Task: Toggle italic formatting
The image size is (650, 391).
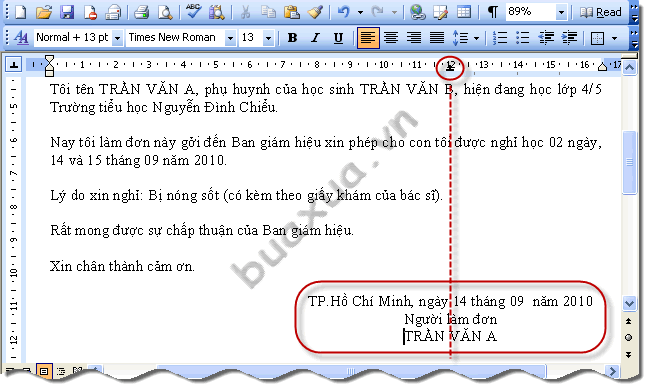Action: (x=315, y=38)
